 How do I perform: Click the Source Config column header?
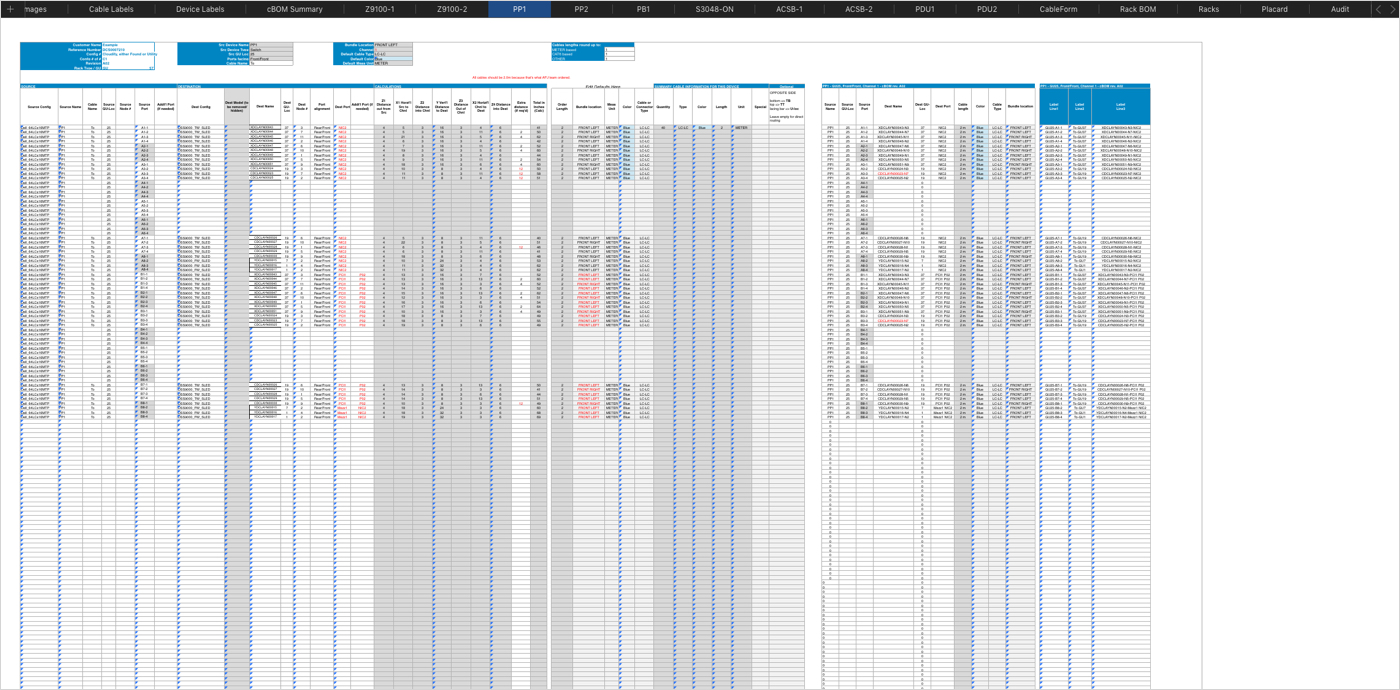39,106
